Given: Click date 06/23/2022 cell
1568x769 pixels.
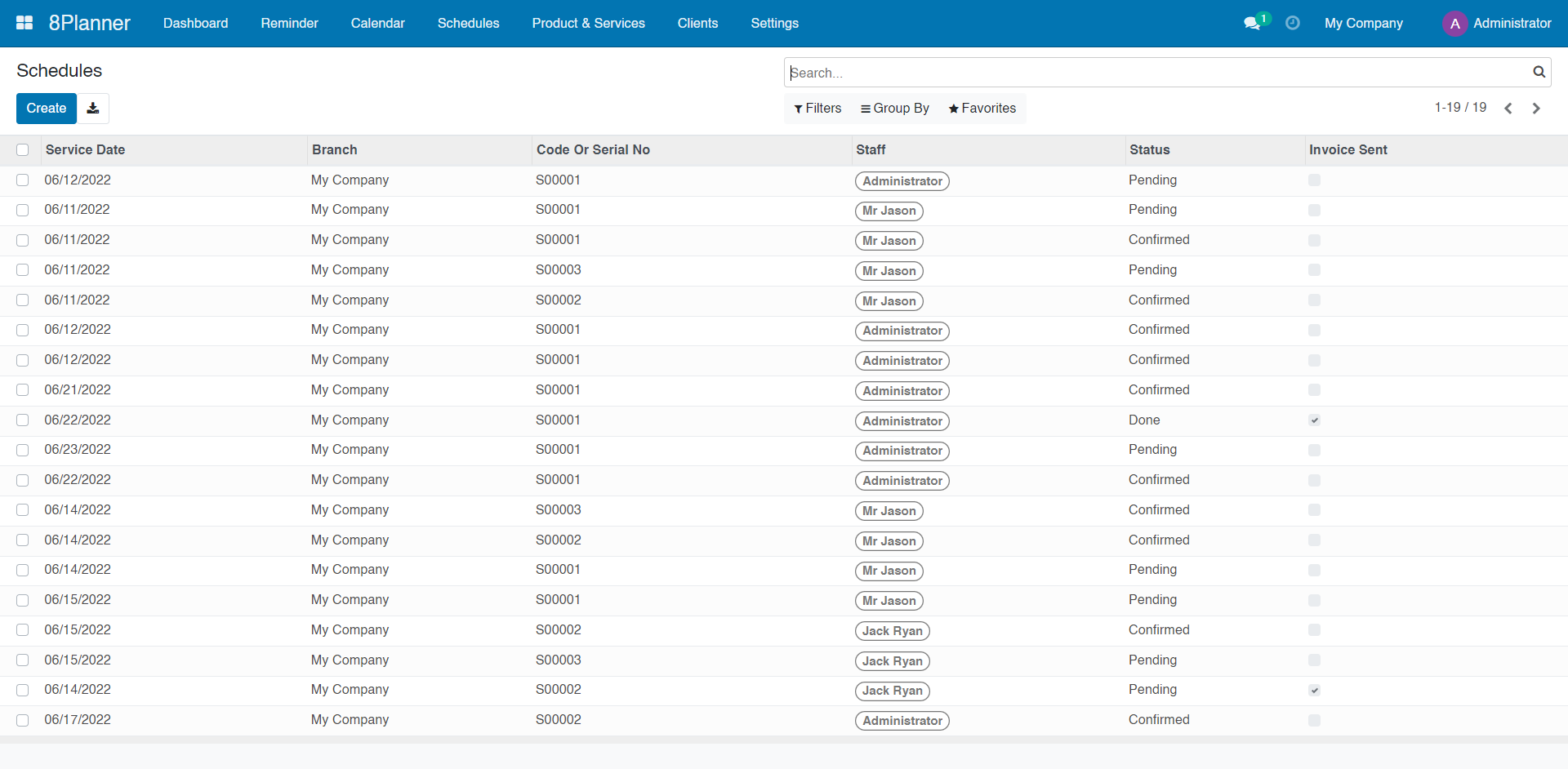Looking at the screenshot, I should coord(78,449).
